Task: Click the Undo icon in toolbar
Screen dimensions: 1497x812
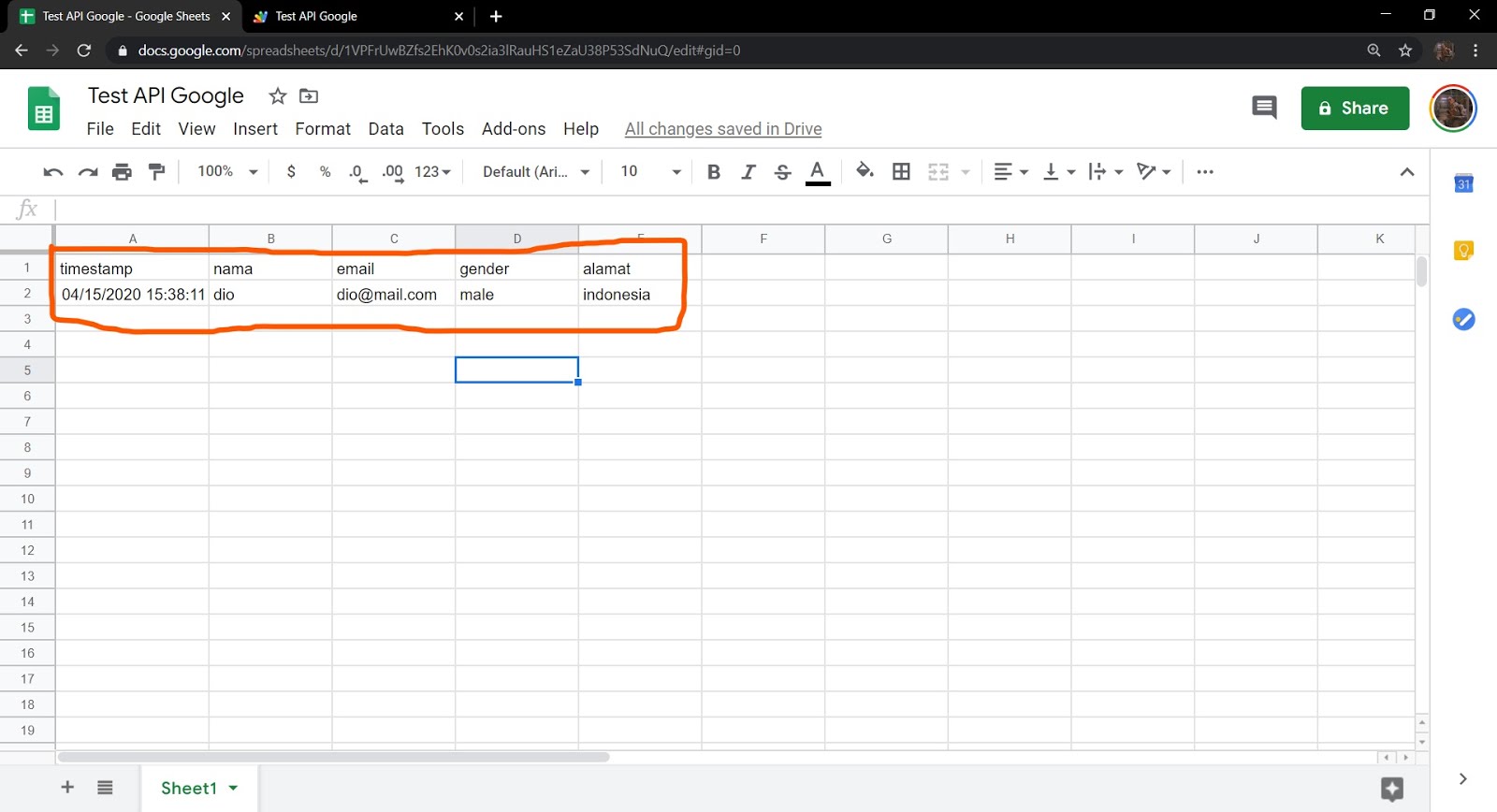Action: [x=53, y=172]
